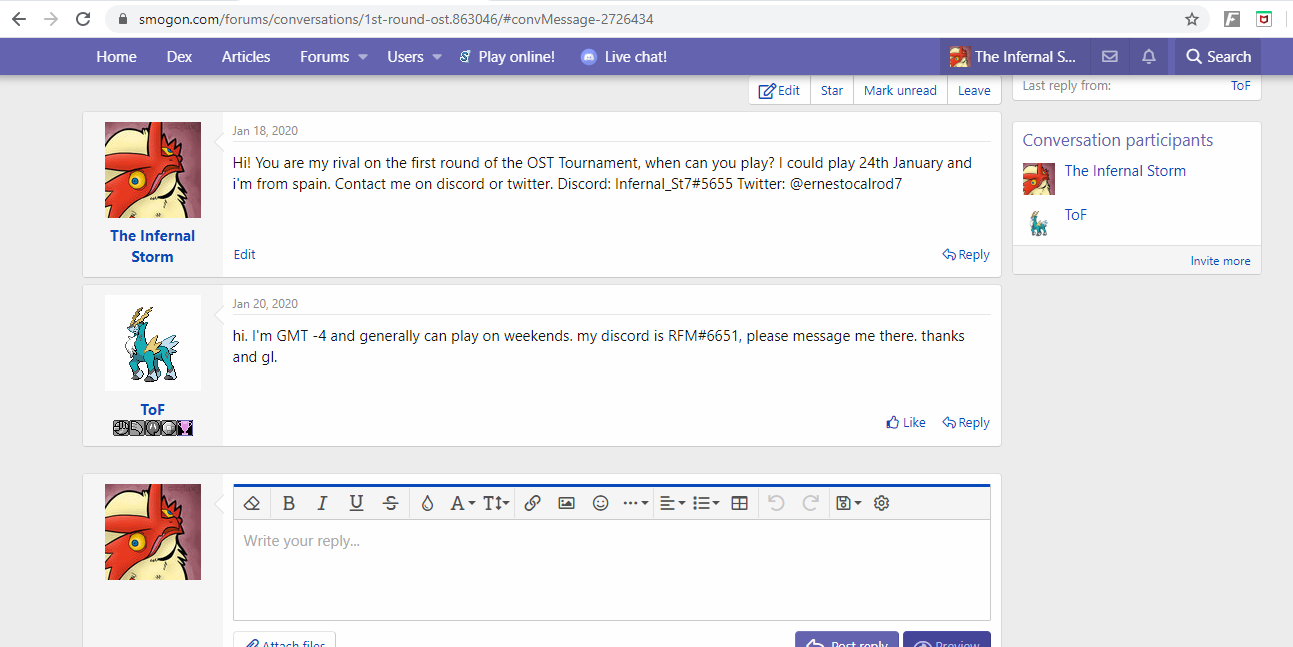Open the editor settings gear icon
Image resolution: width=1293 pixels, height=647 pixels.
(881, 503)
